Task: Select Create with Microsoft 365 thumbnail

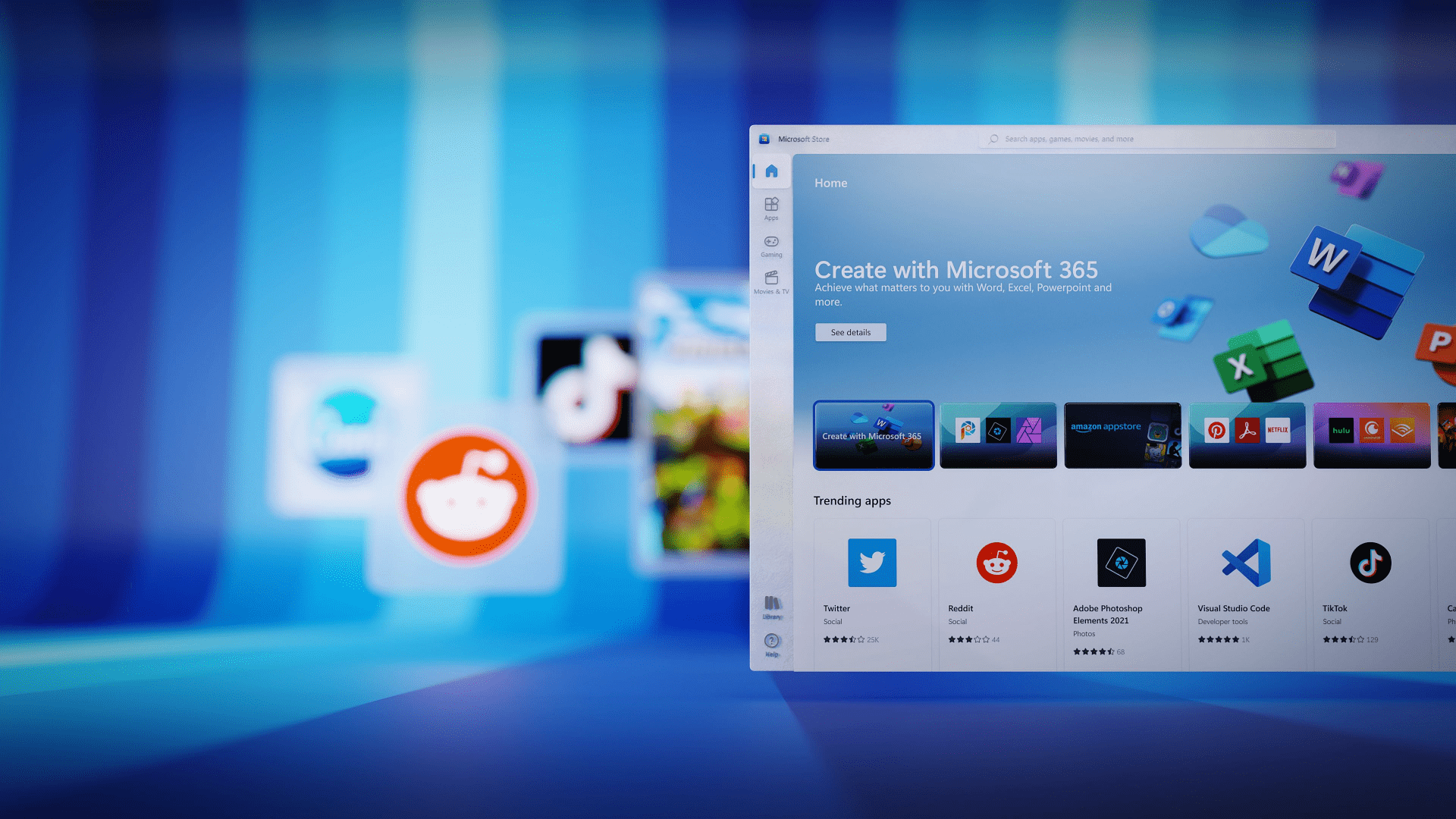Action: click(x=874, y=435)
